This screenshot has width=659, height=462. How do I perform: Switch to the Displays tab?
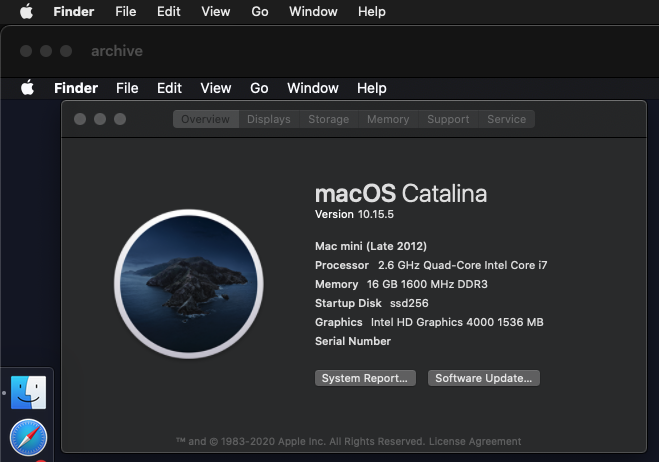269,119
